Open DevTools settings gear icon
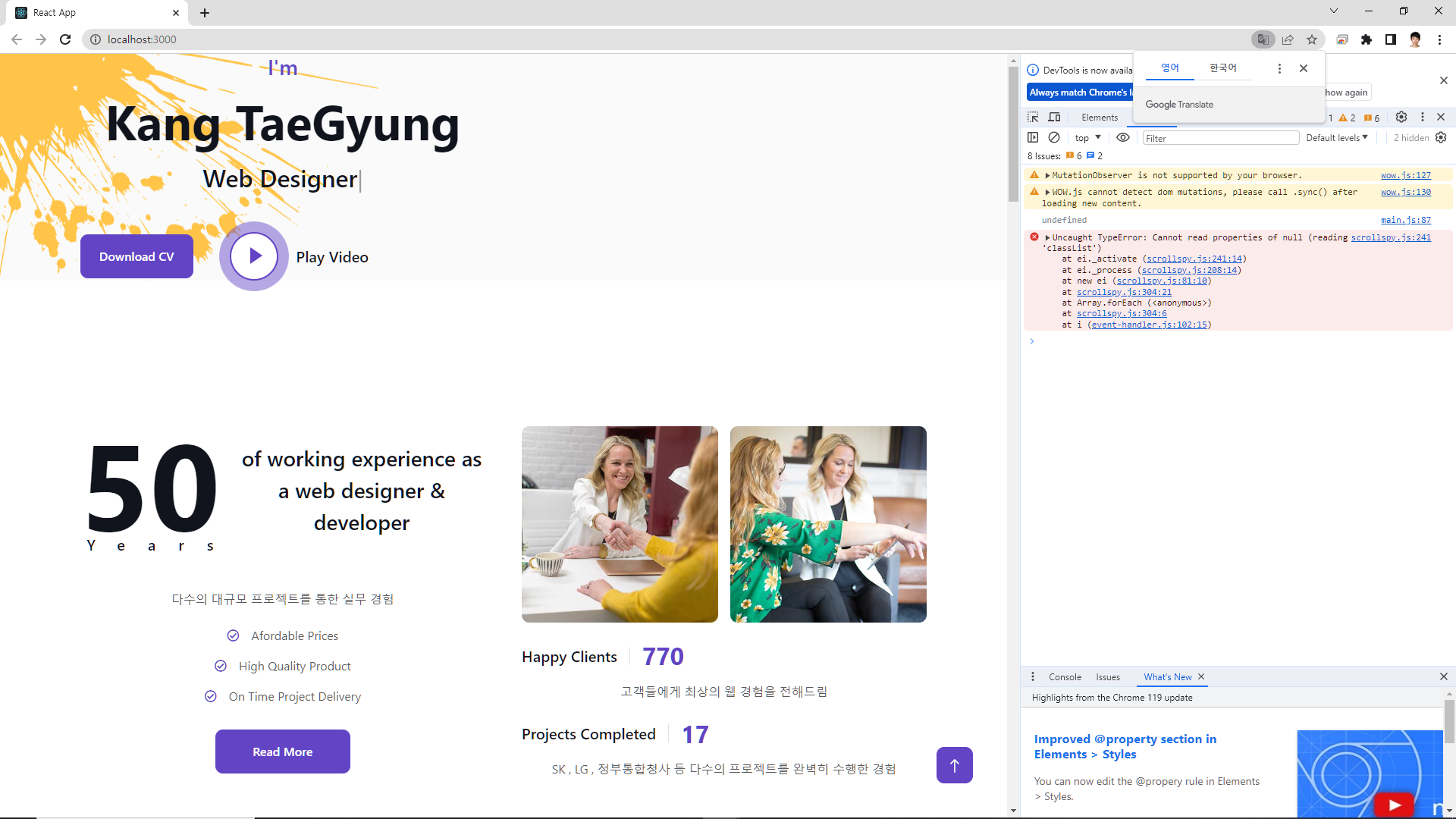 click(x=1401, y=117)
